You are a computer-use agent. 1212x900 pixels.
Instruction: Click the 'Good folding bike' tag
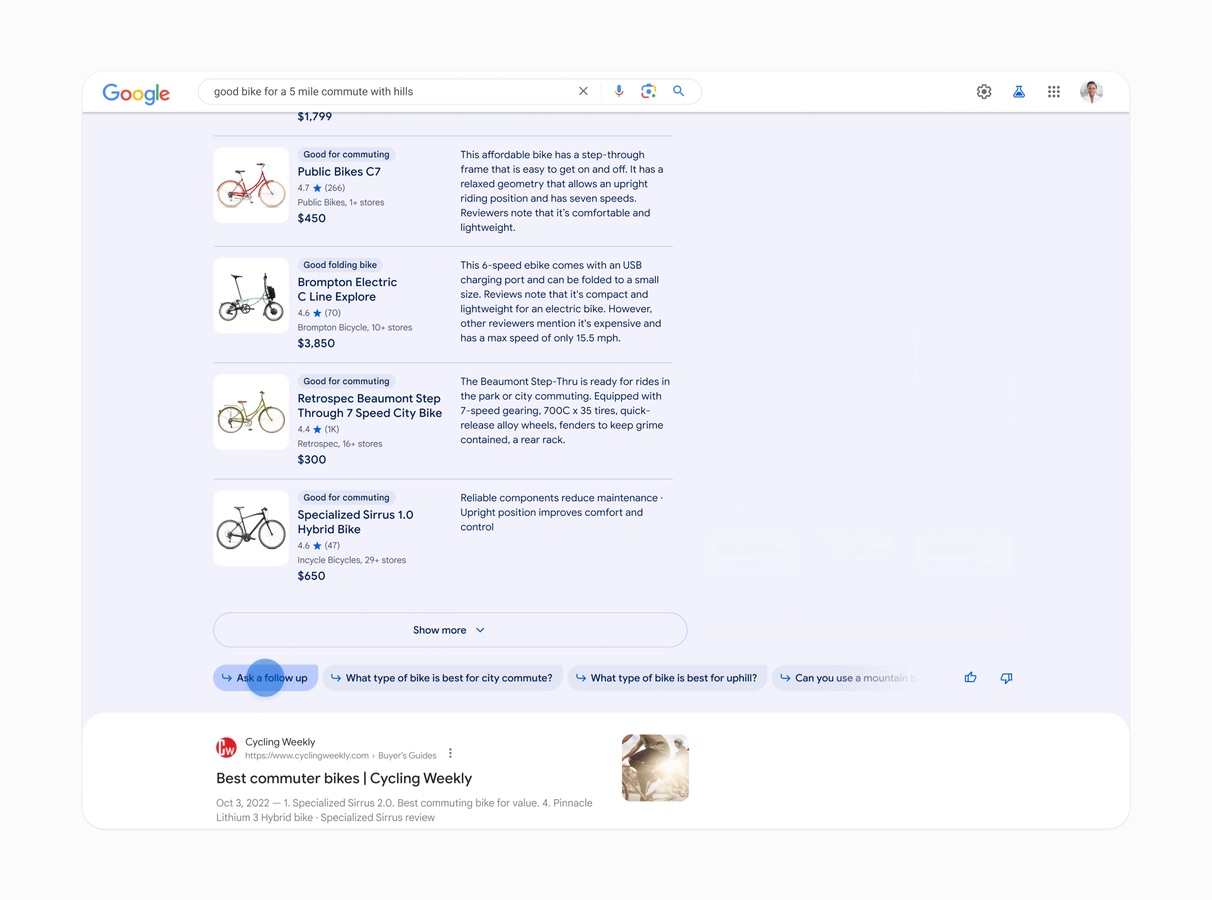340,265
